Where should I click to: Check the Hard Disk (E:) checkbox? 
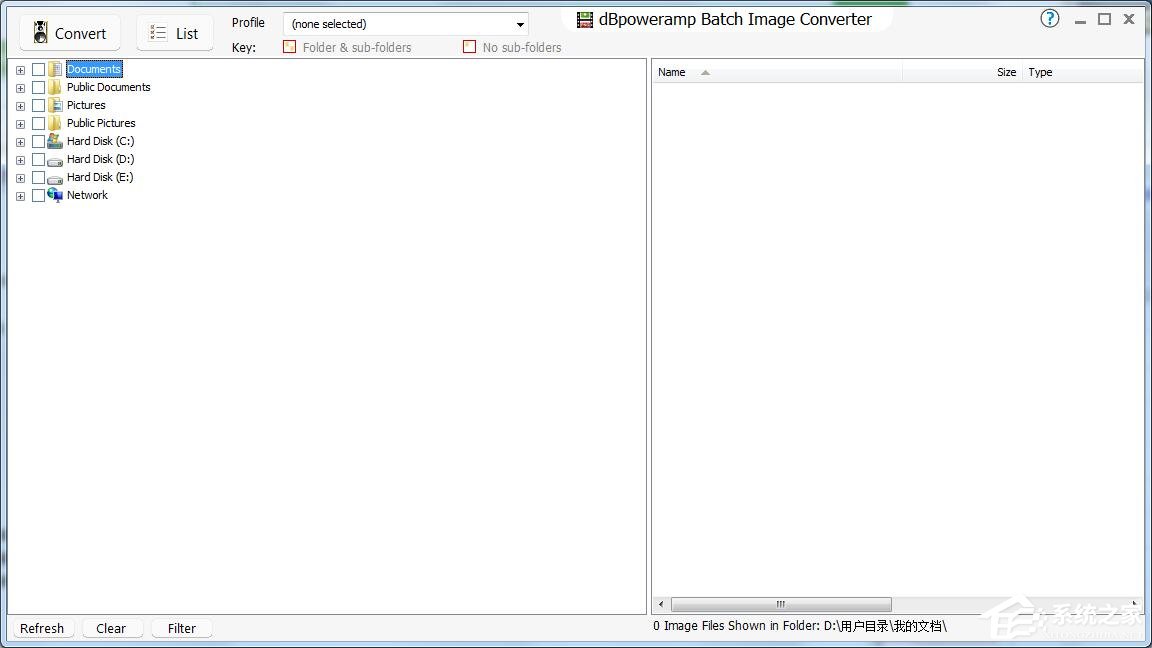(x=38, y=177)
